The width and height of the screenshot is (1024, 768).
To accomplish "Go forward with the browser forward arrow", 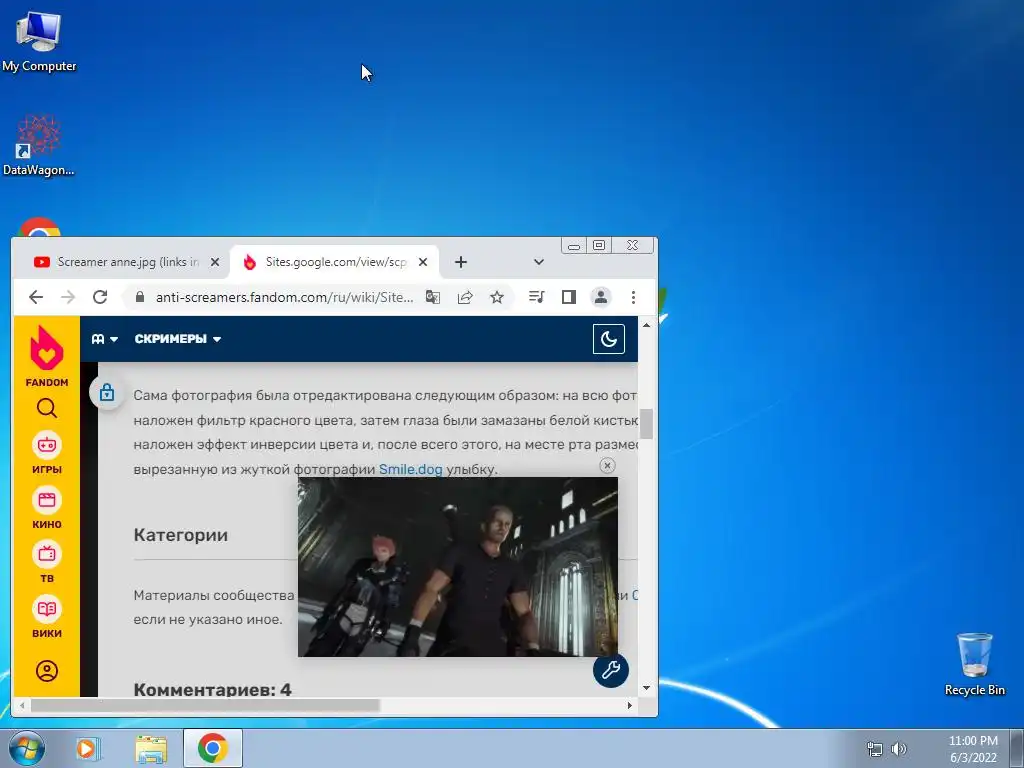I will pyautogui.click(x=68, y=297).
